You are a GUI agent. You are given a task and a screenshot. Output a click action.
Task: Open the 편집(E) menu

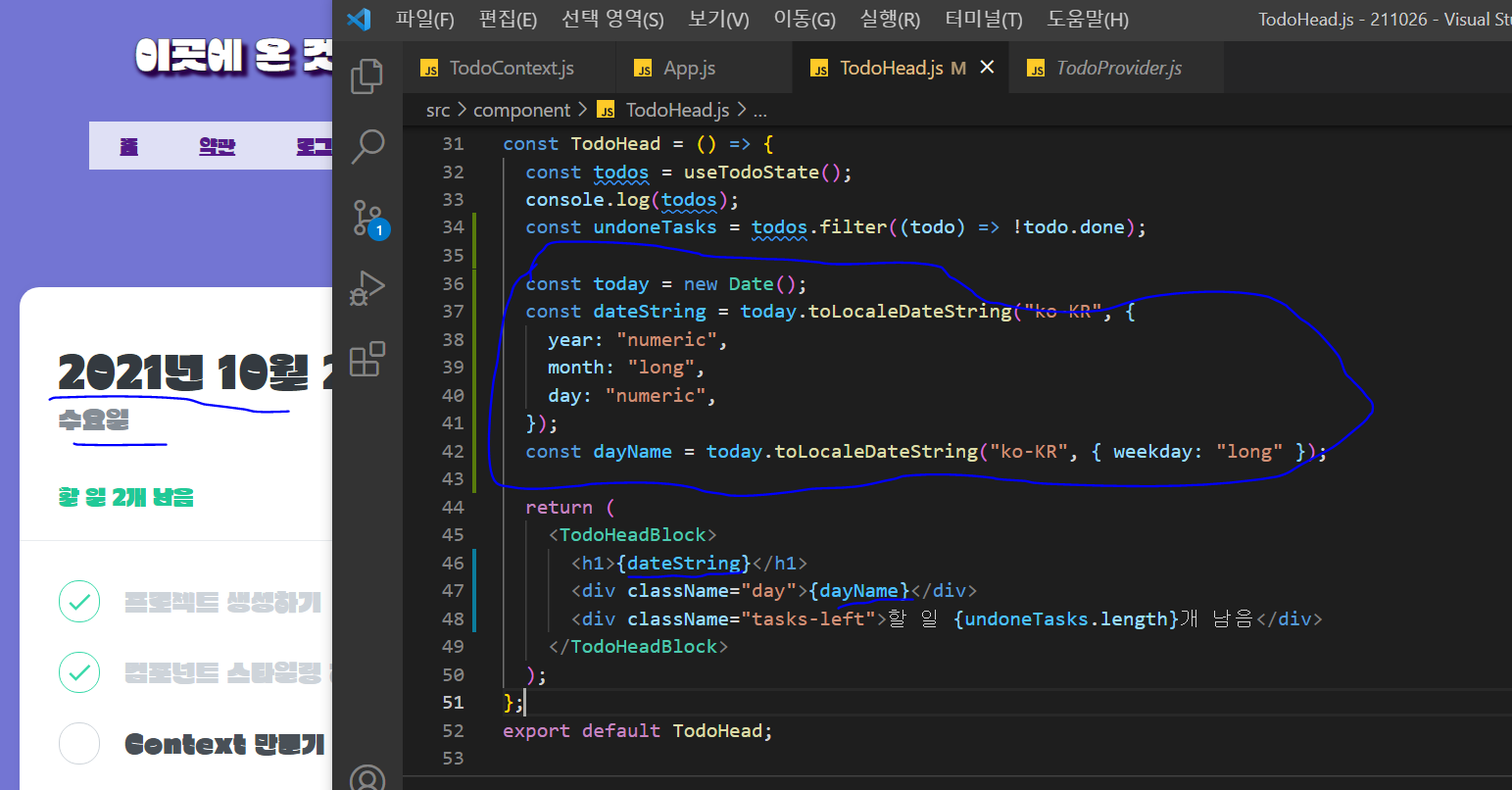click(508, 19)
